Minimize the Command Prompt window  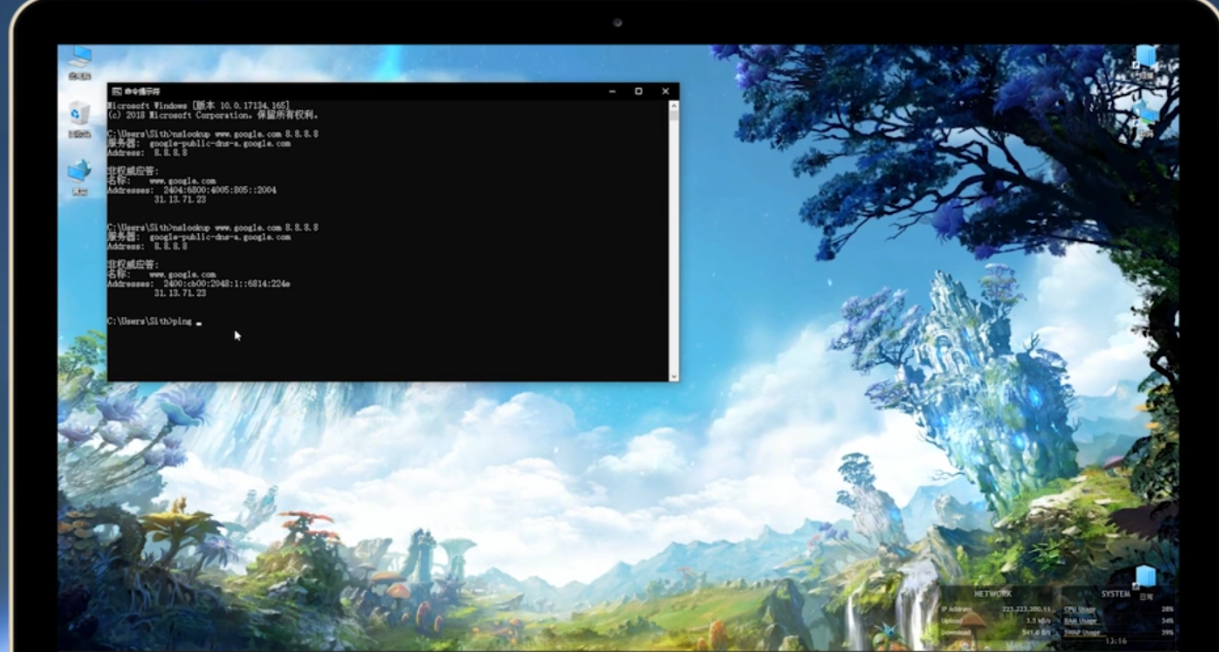tap(611, 91)
